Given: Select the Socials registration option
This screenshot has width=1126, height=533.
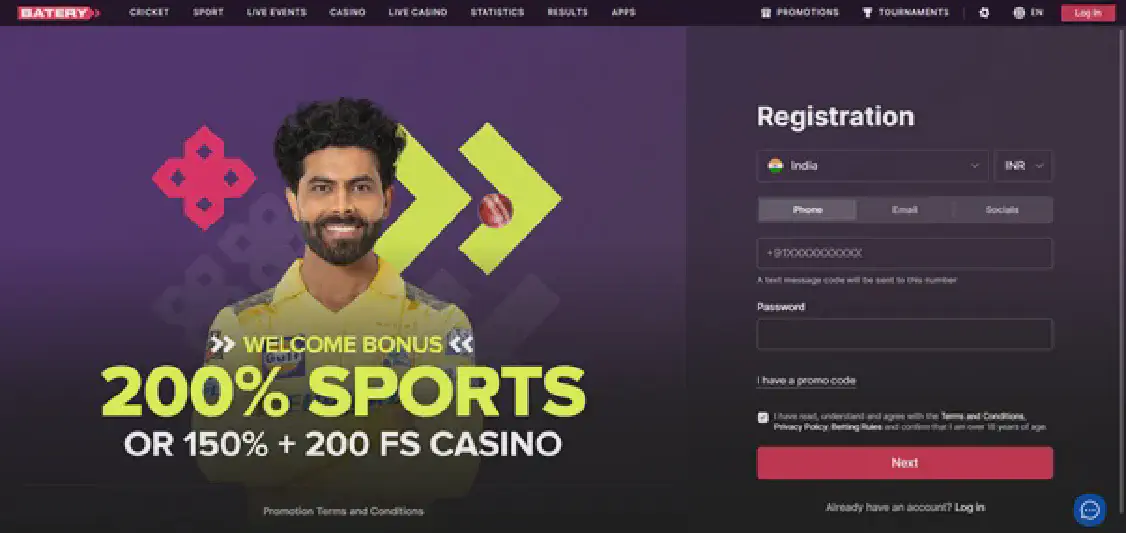Looking at the screenshot, I should click(1002, 210).
